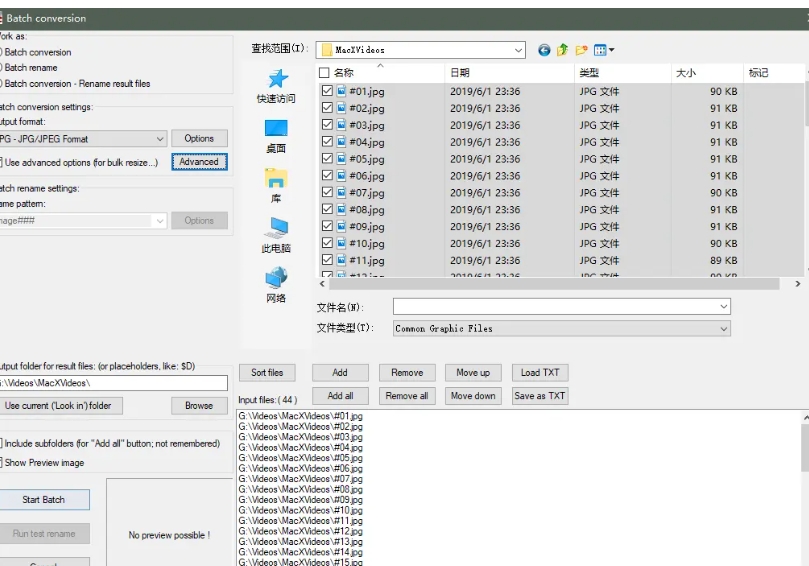Uncheck the #06.jpg checkbox

[327, 175]
